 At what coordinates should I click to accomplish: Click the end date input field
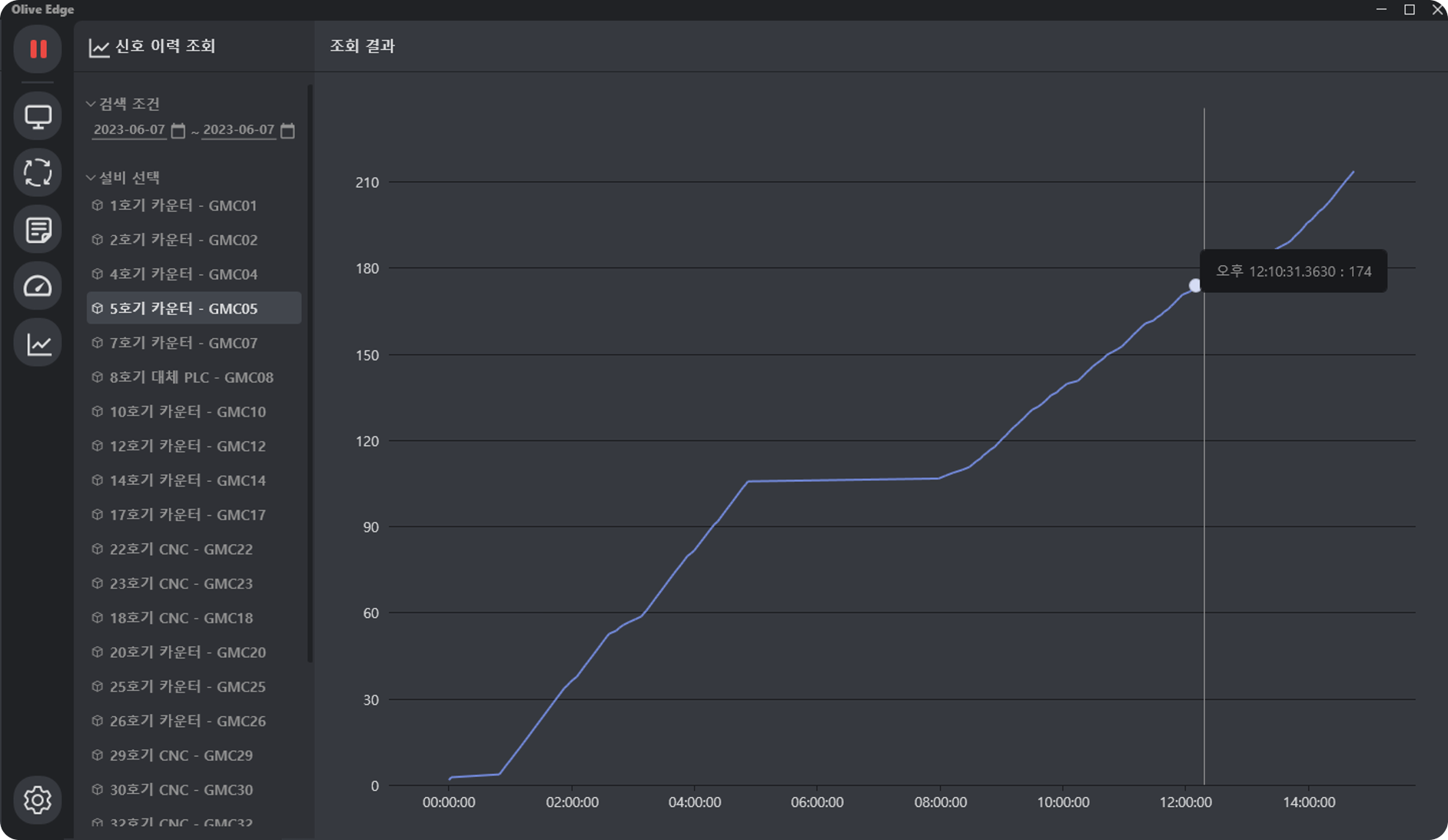click(238, 130)
